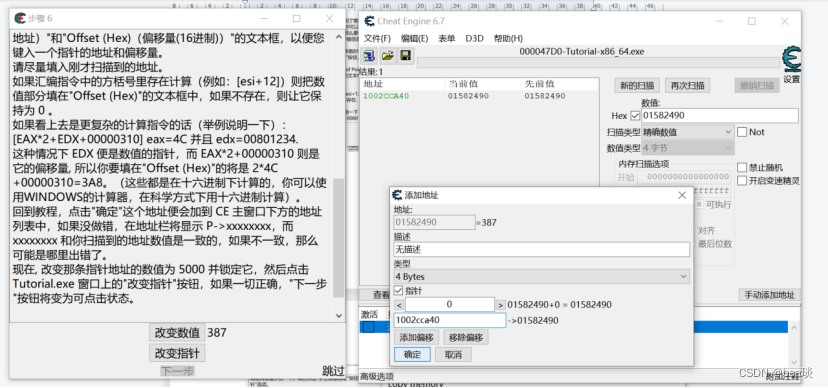Decrease offset with the < button
The image size is (828, 388).
[x=399, y=305]
